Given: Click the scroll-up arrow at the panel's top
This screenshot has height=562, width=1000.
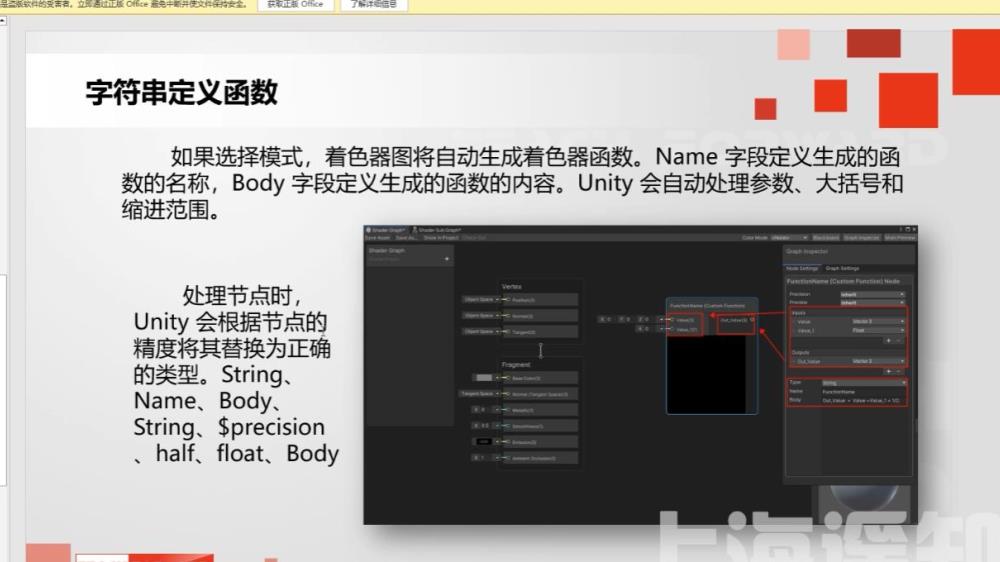Looking at the screenshot, I should pyautogui.click(x=3, y=21).
